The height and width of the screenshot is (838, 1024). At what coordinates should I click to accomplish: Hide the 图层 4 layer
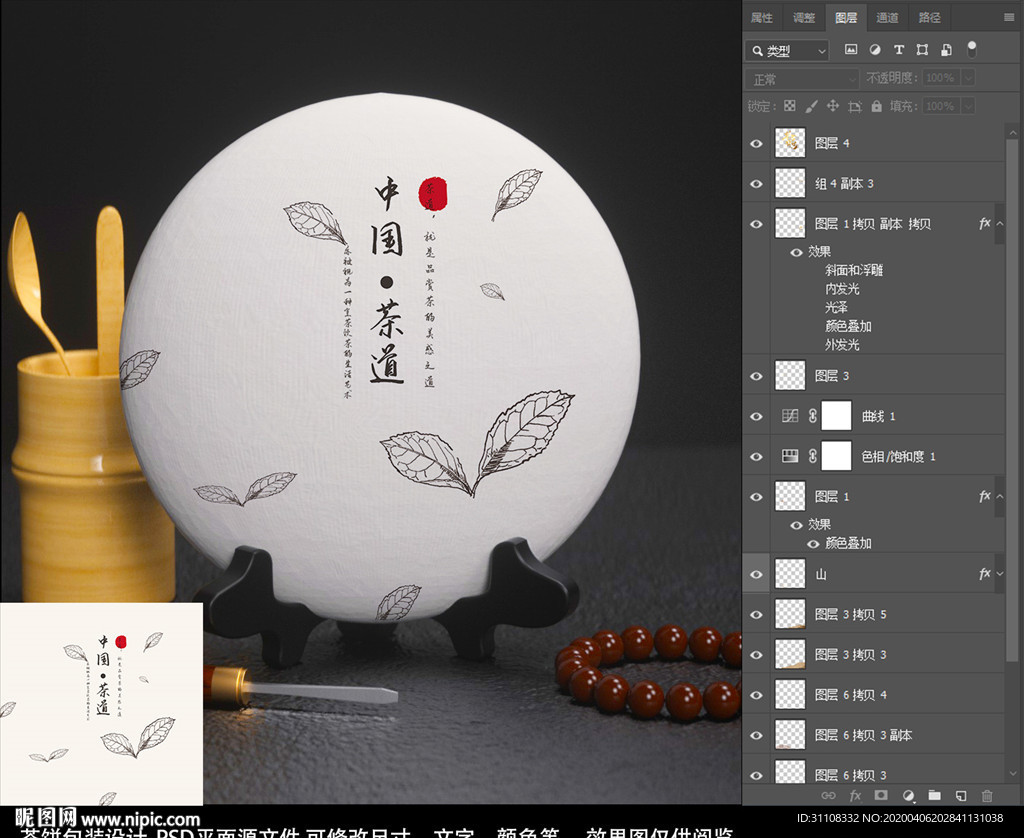click(x=756, y=144)
